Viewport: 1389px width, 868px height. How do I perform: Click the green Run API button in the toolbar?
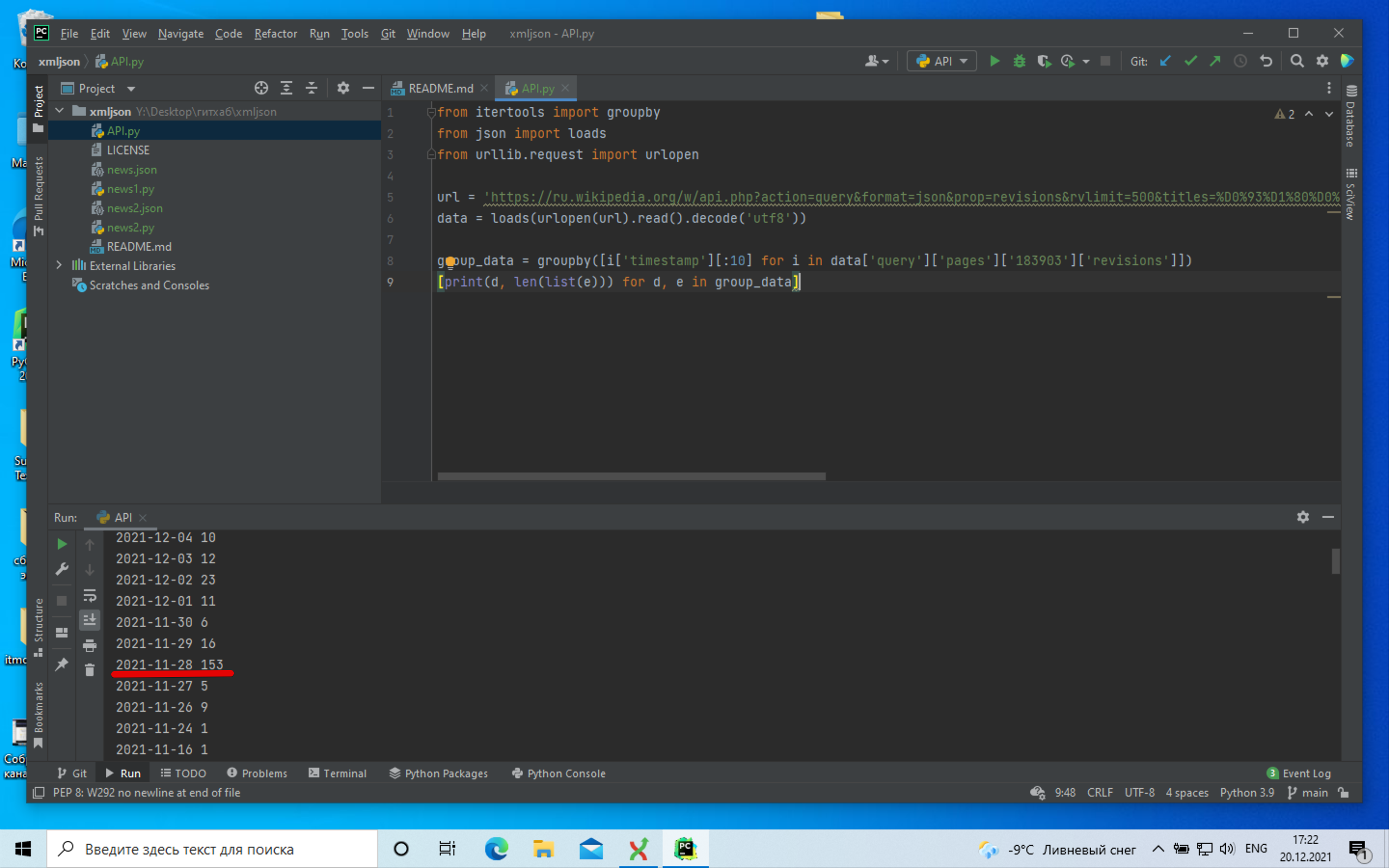995,61
